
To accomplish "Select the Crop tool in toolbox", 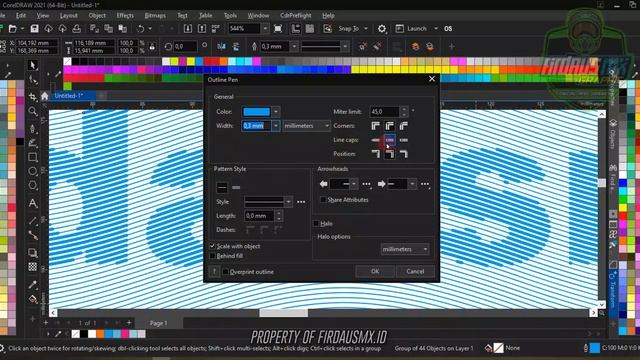I will (33, 97).
